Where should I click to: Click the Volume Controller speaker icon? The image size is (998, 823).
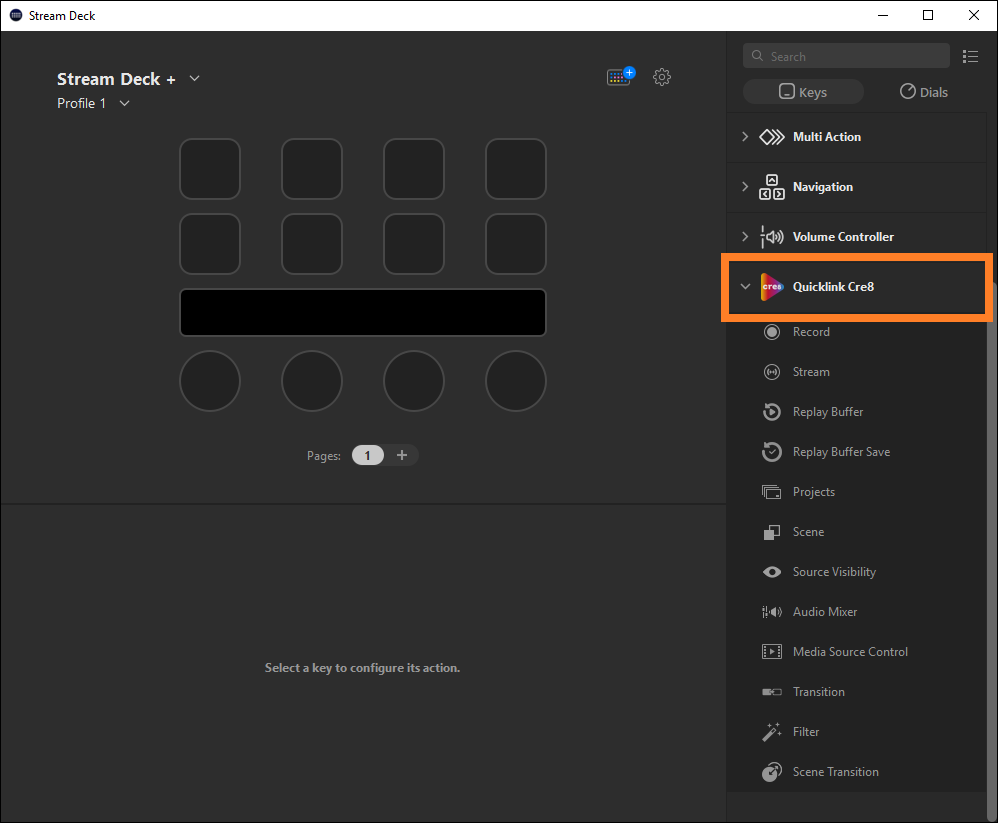[x=771, y=237]
